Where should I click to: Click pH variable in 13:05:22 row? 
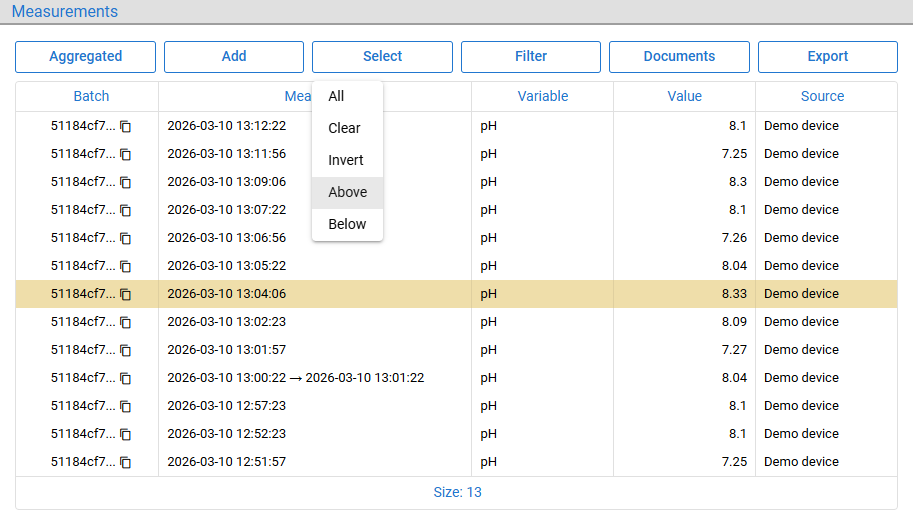tap(489, 266)
